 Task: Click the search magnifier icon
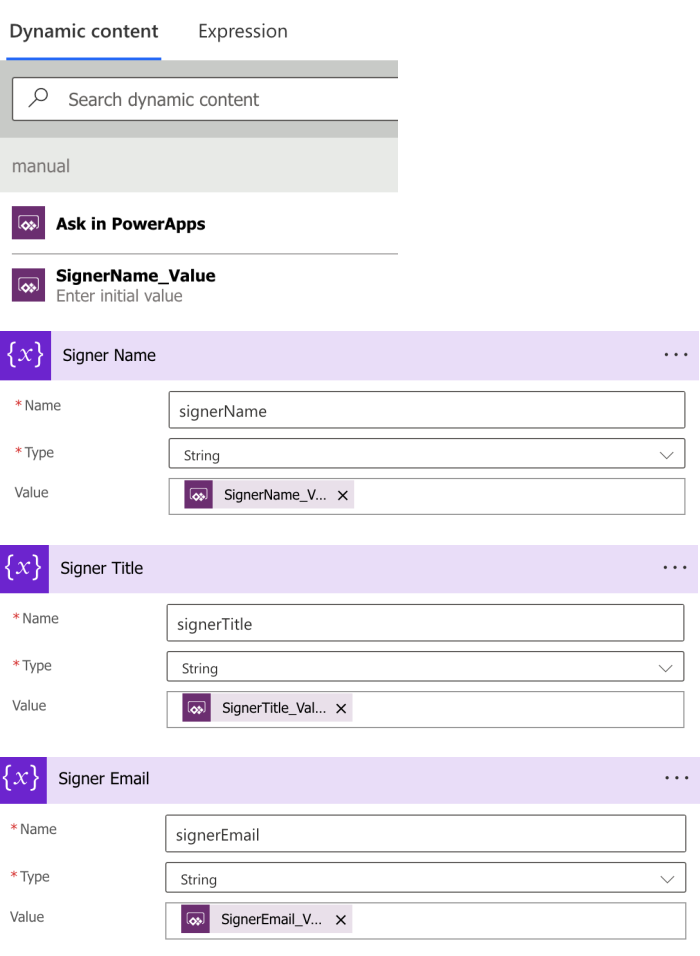point(38,99)
